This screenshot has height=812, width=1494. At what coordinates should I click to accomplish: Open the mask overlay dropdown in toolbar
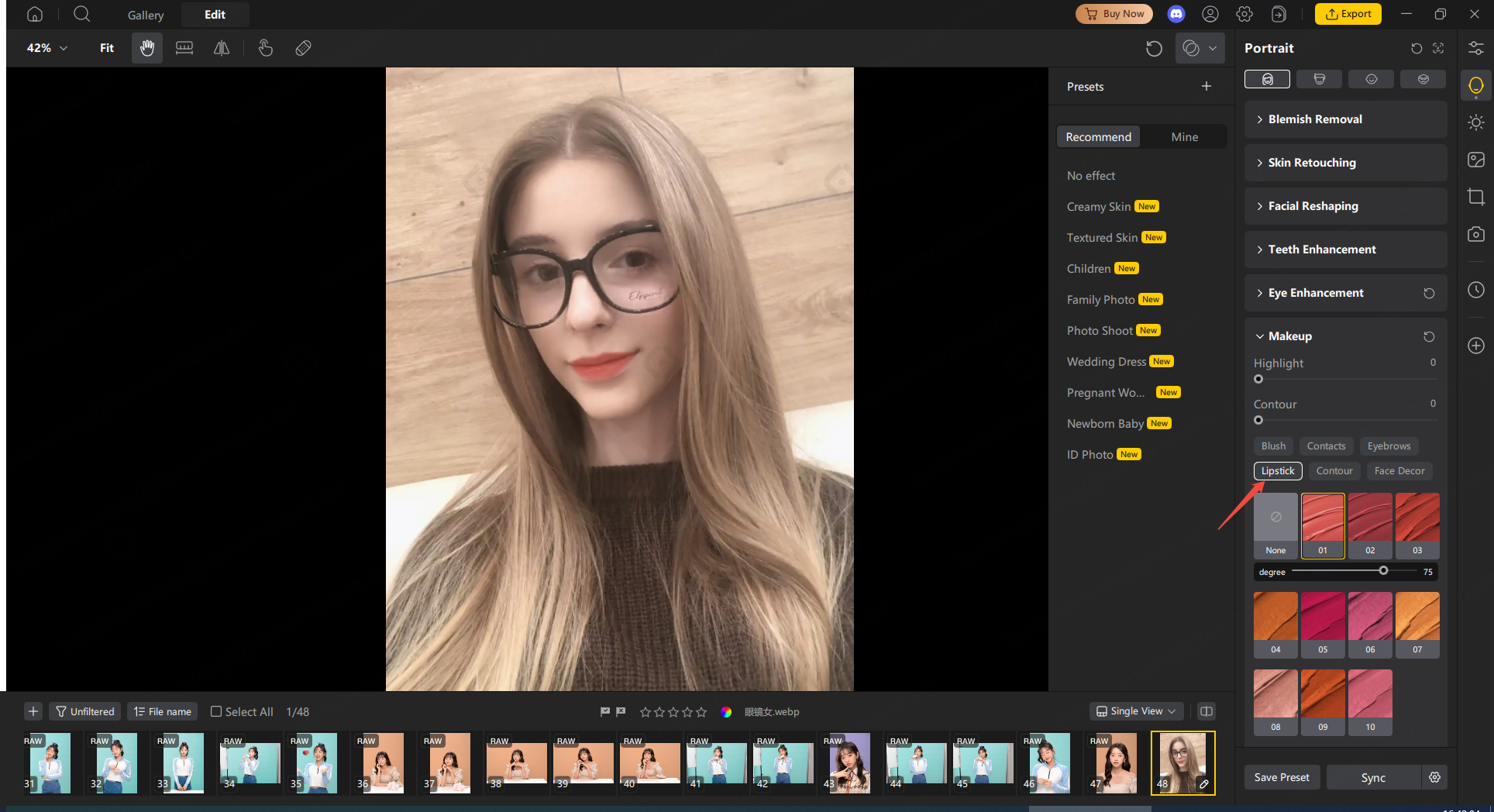click(x=1200, y=48)
